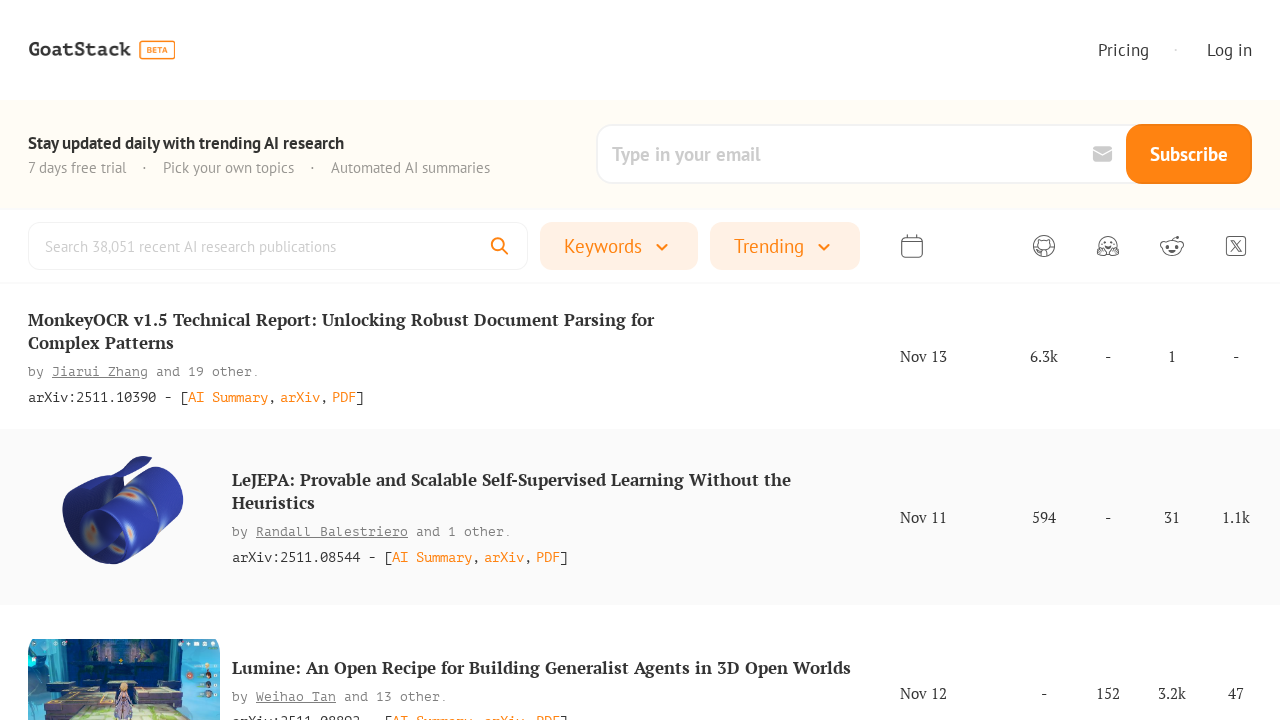1280x720 pixels.
Task: Click the GoatStack logo
Action: [x=80, y=50]
